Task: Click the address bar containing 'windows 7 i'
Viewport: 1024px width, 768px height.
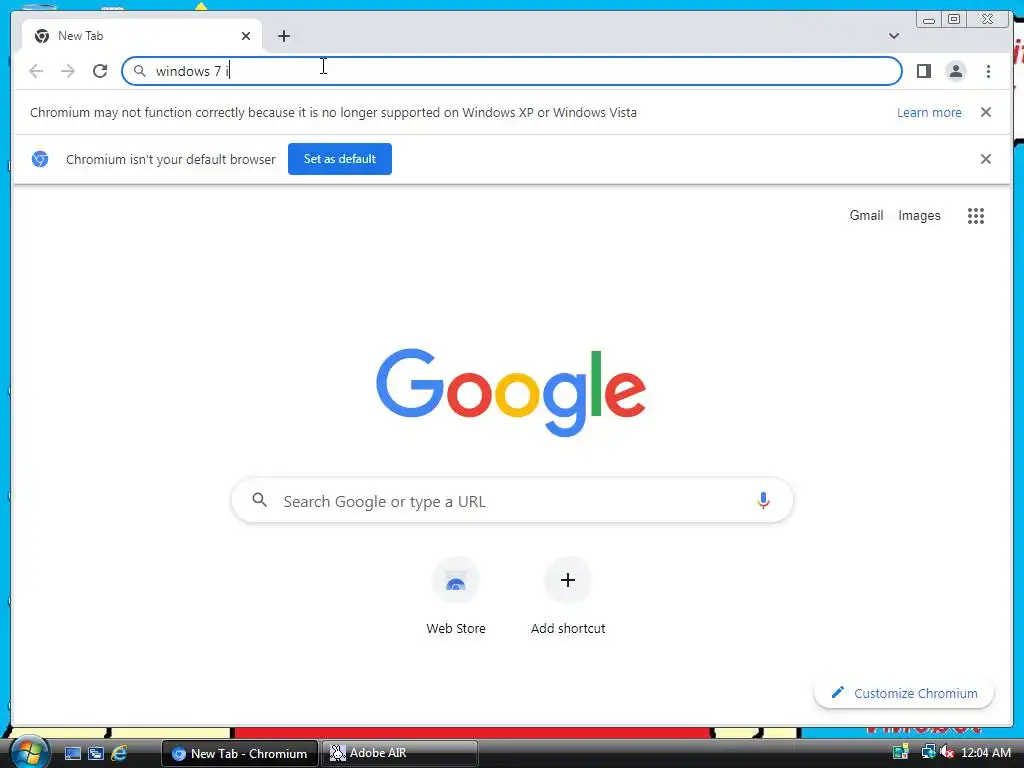Action: [x=511, y=71]
